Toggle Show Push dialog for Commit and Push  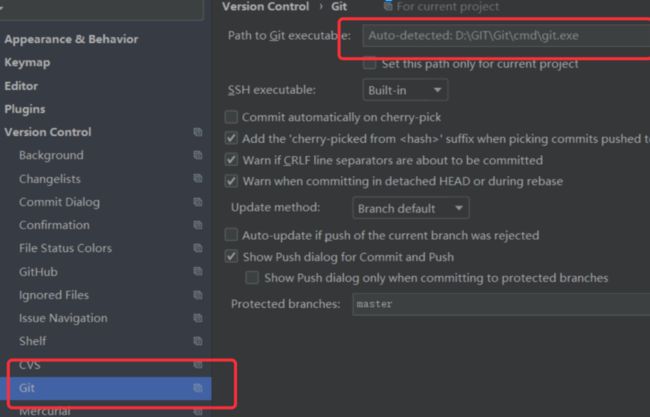point(231,257)
